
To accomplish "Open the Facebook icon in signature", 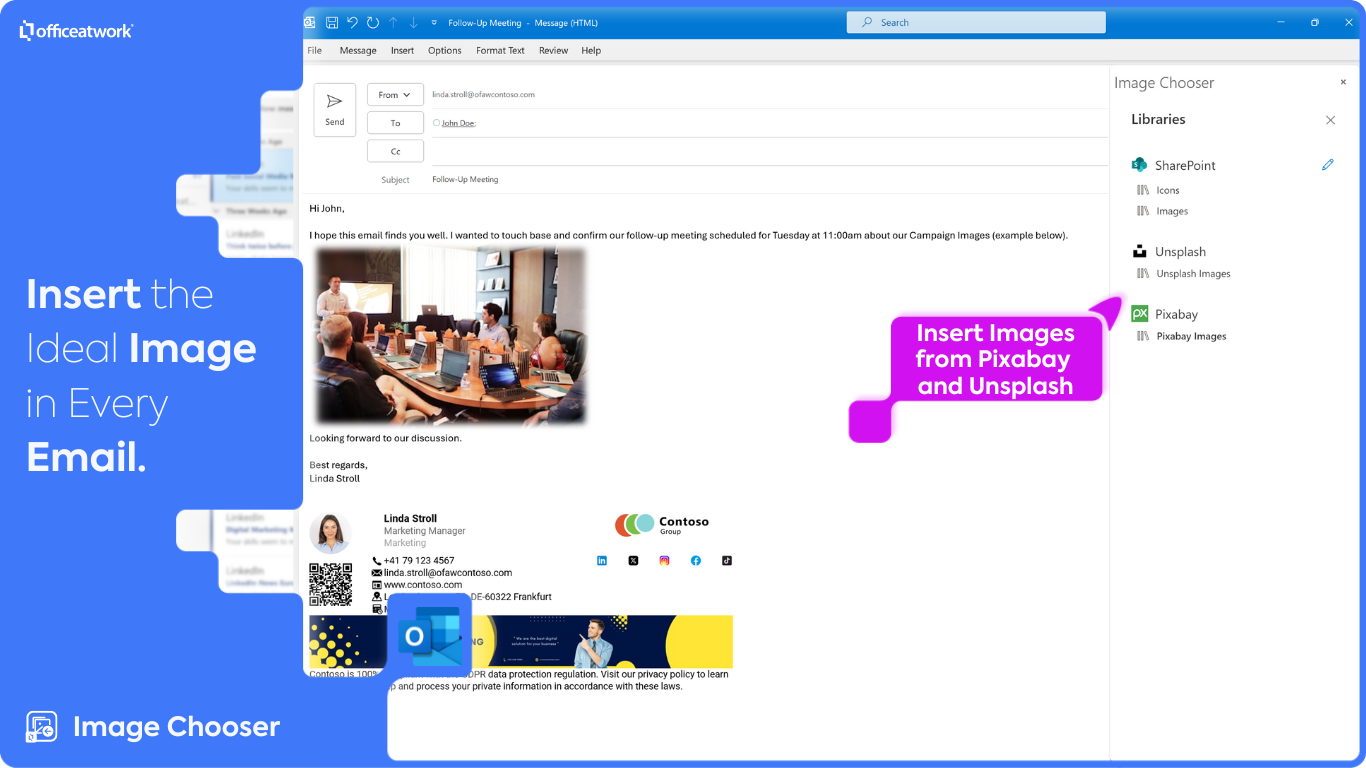I will [x=696, y=561].
